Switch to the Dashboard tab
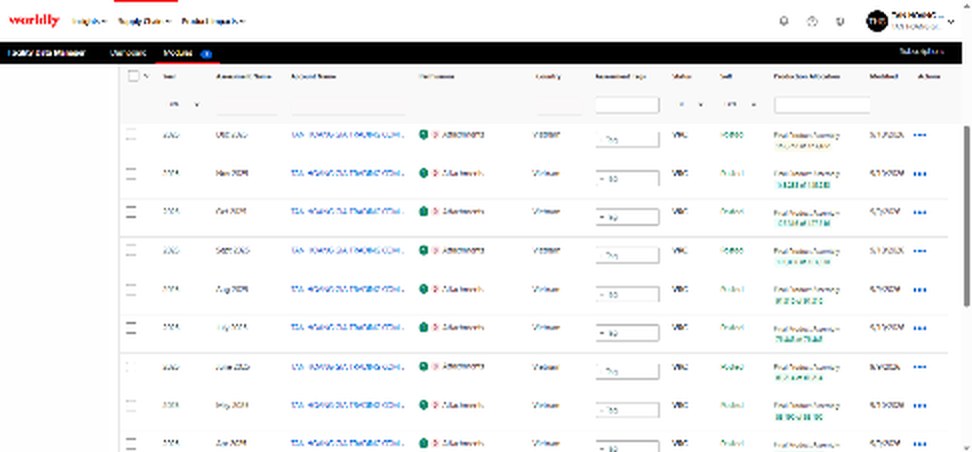Screen dimensions: 972x452 tap(128, 53)
